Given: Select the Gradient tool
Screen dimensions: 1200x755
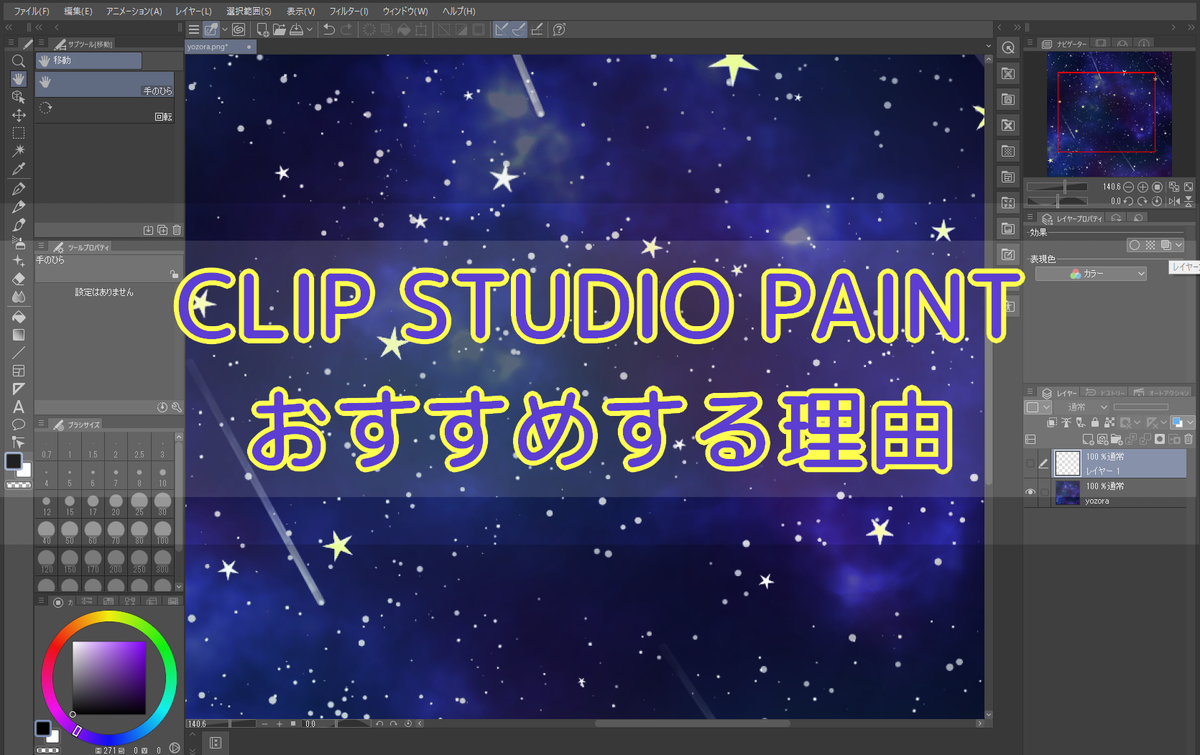Looking at the screenshot, I should coord(18,335).
